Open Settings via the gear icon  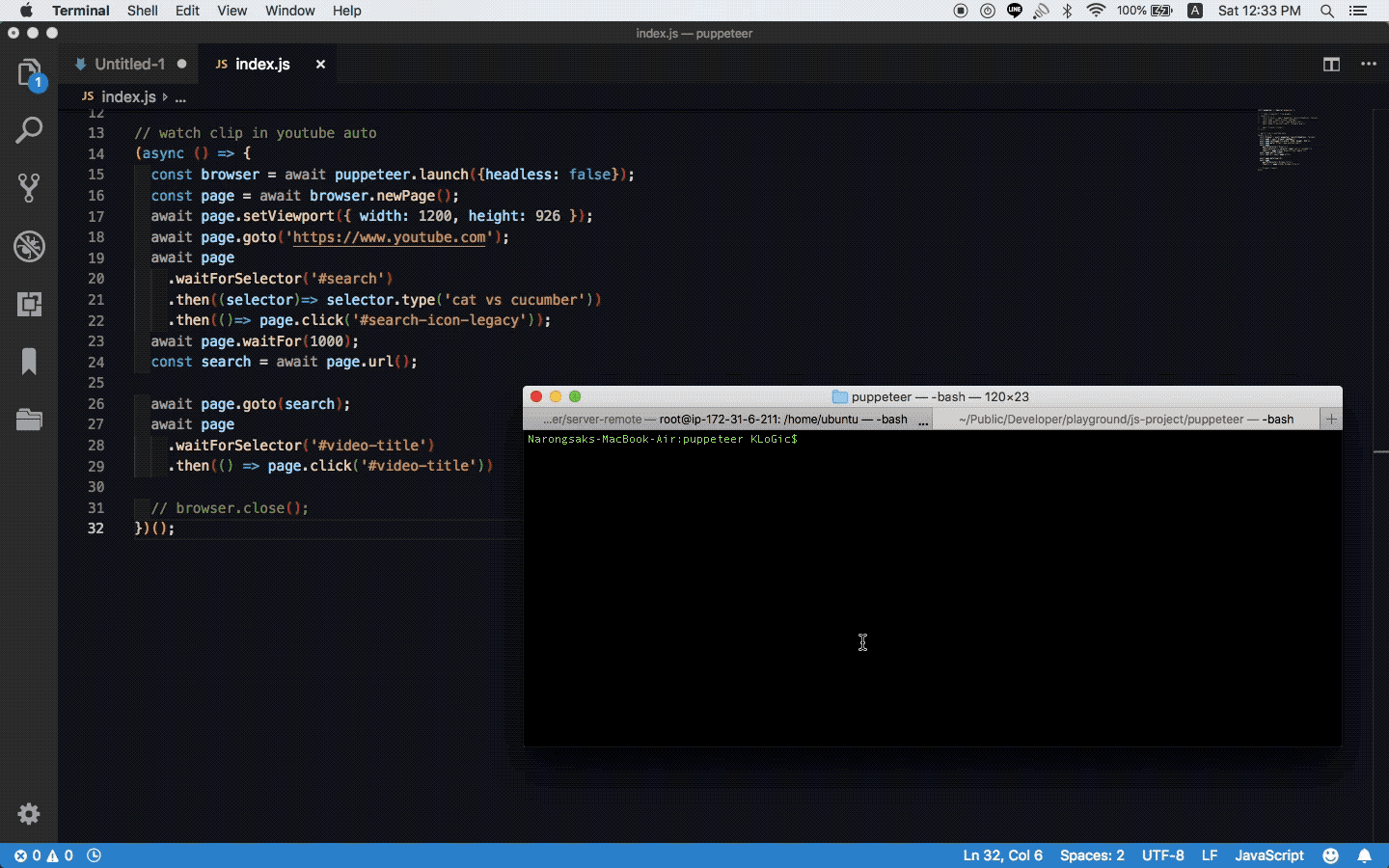pyautogui.click(x=30, y=815)
